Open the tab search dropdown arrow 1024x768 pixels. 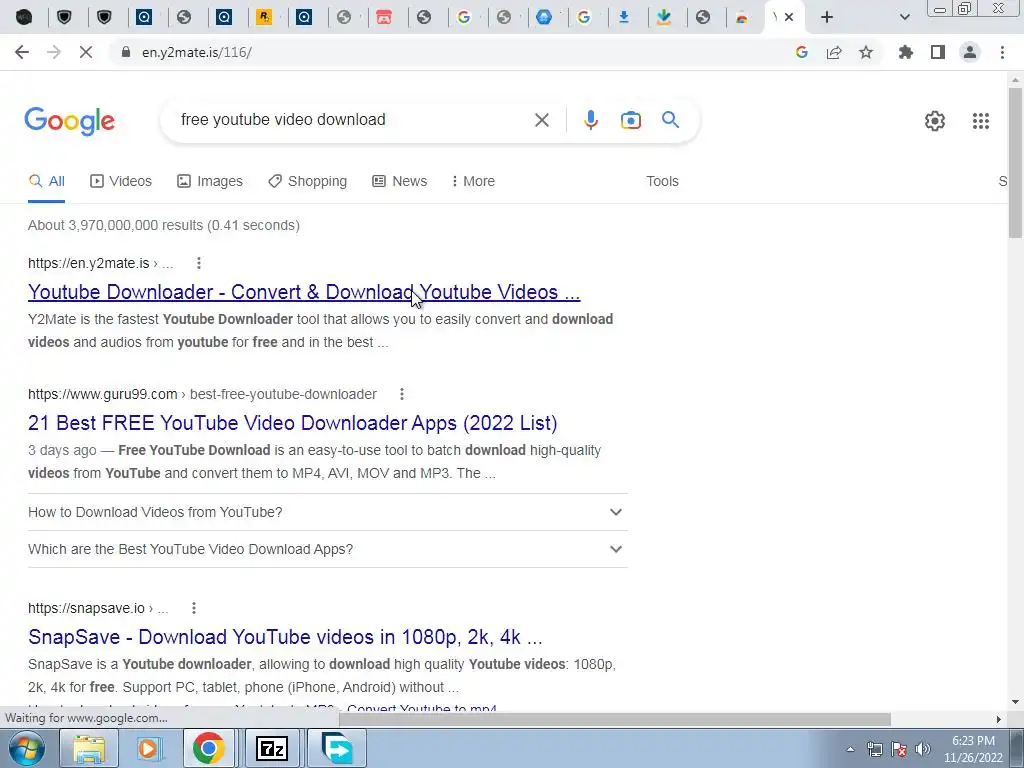[x=904, y=17]
